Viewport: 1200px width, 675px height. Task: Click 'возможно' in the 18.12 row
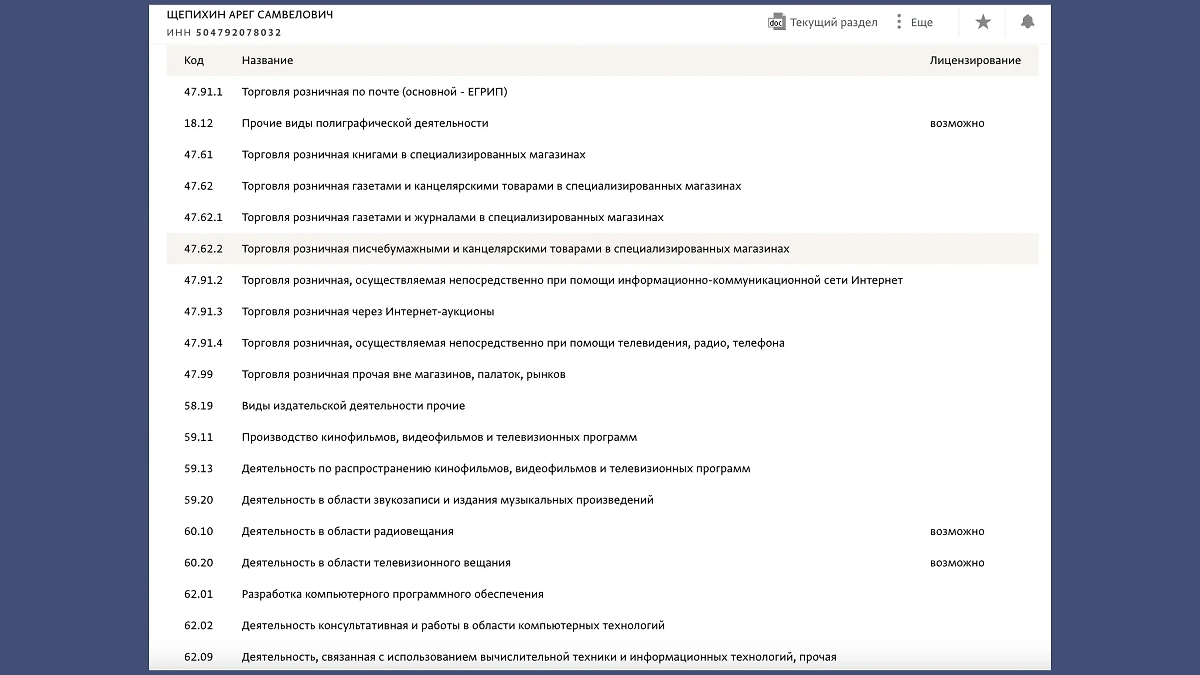(x=957, y=123)
